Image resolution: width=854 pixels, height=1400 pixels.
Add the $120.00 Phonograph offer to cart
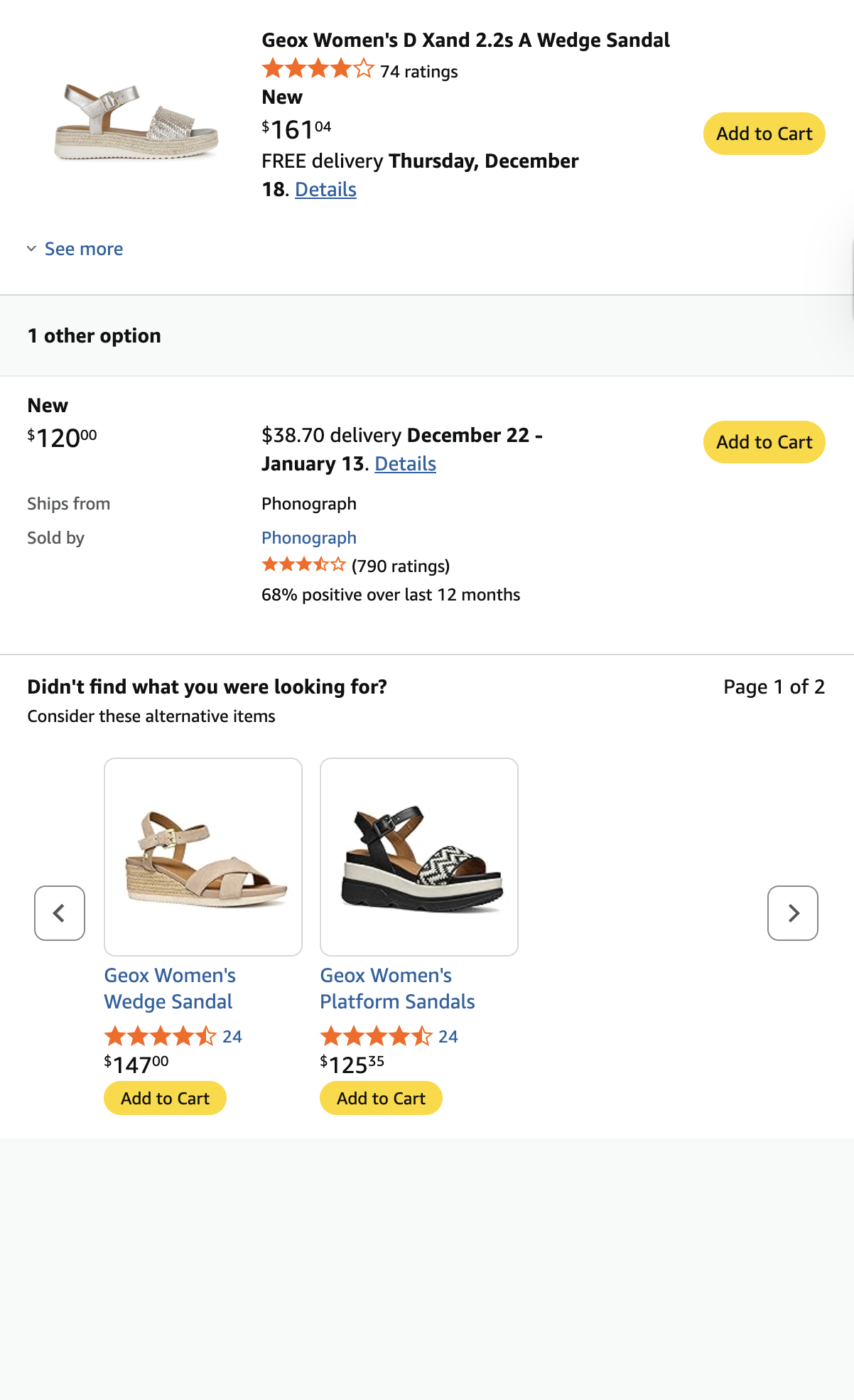pos(764,442)
